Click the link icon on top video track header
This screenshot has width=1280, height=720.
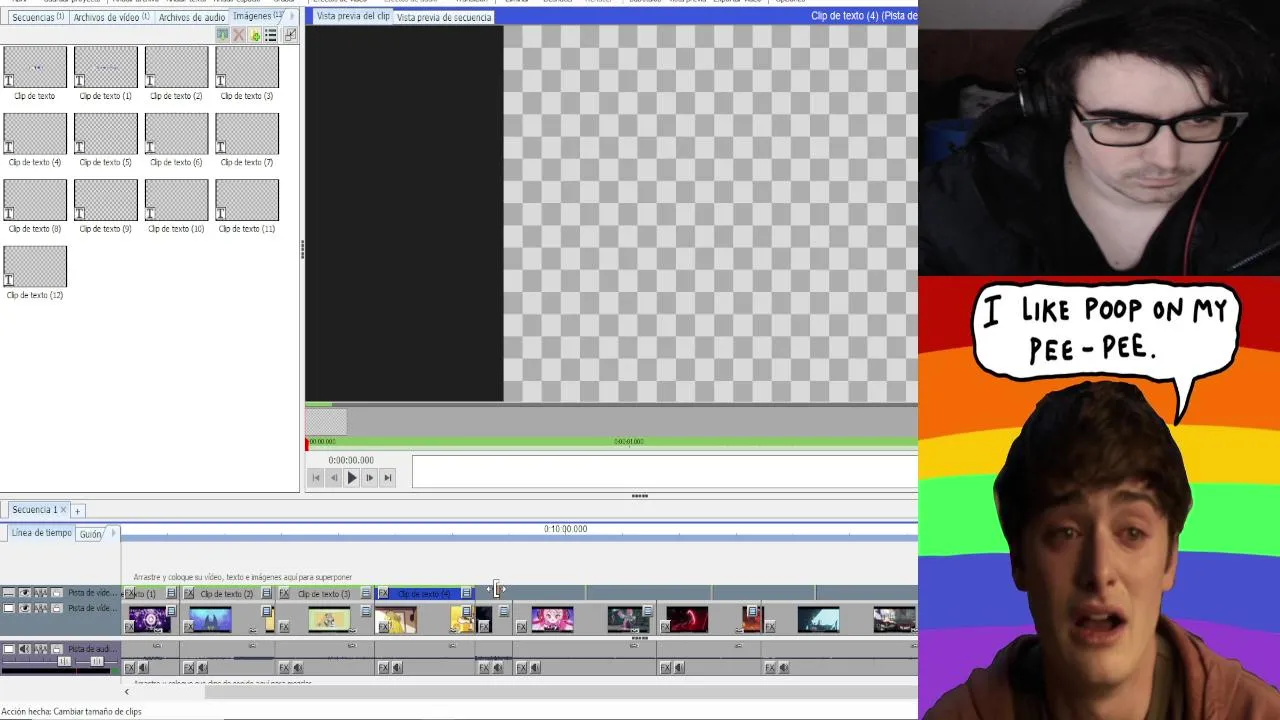click(x=57, y=593)
